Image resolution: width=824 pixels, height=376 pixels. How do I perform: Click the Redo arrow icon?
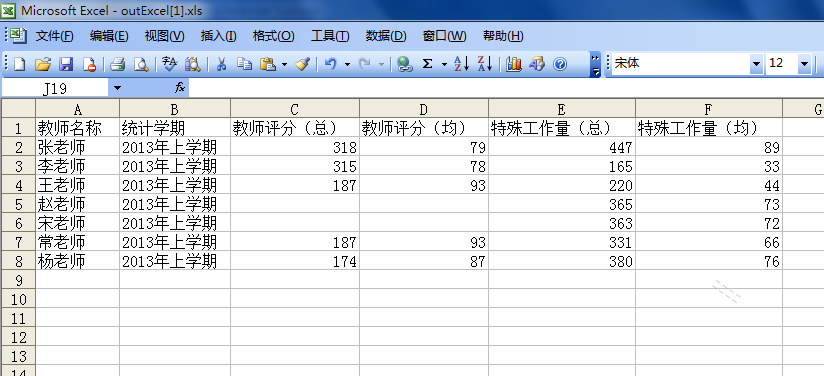(x=364, y=64)
